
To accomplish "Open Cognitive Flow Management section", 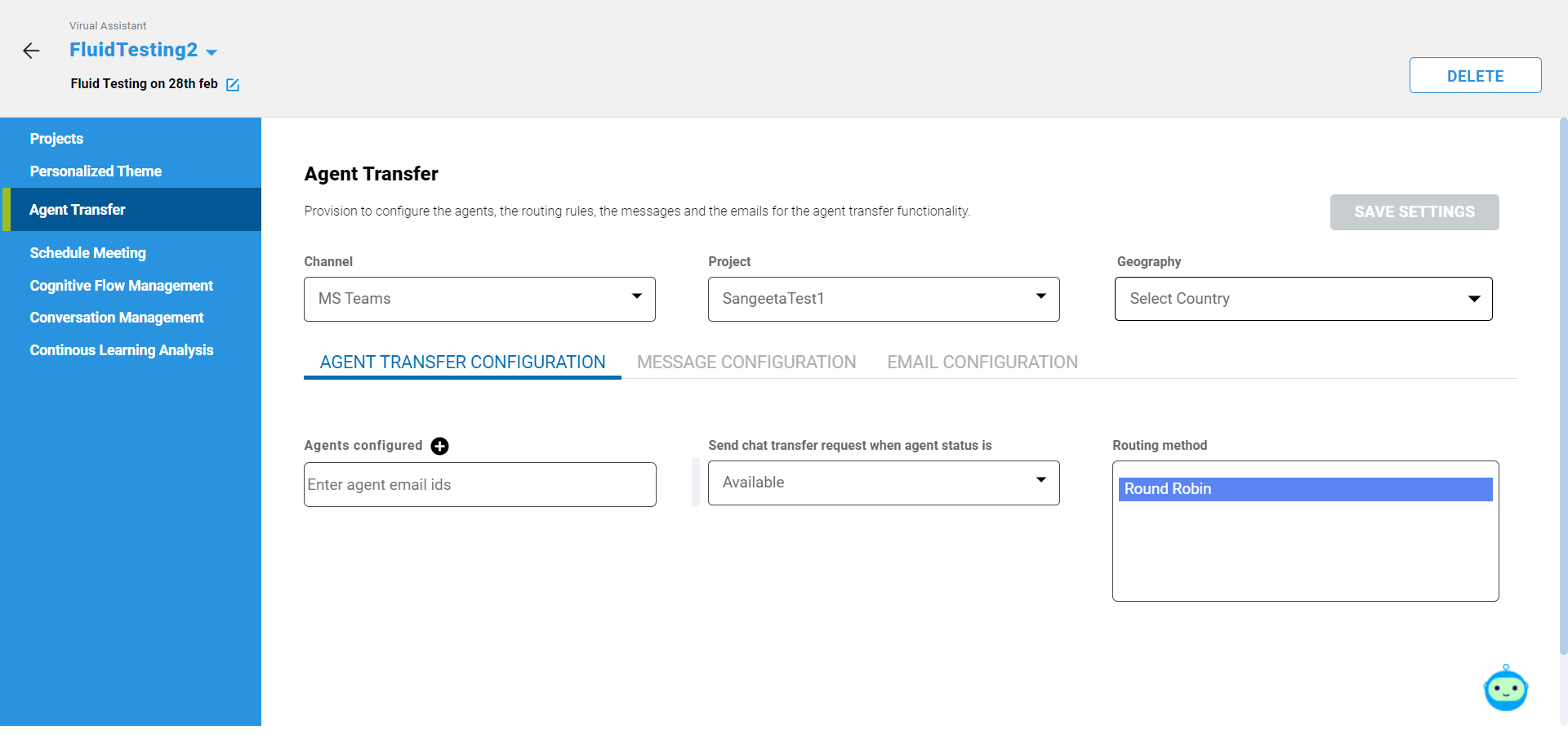I will pyautogui.click(x=121, y=286).
